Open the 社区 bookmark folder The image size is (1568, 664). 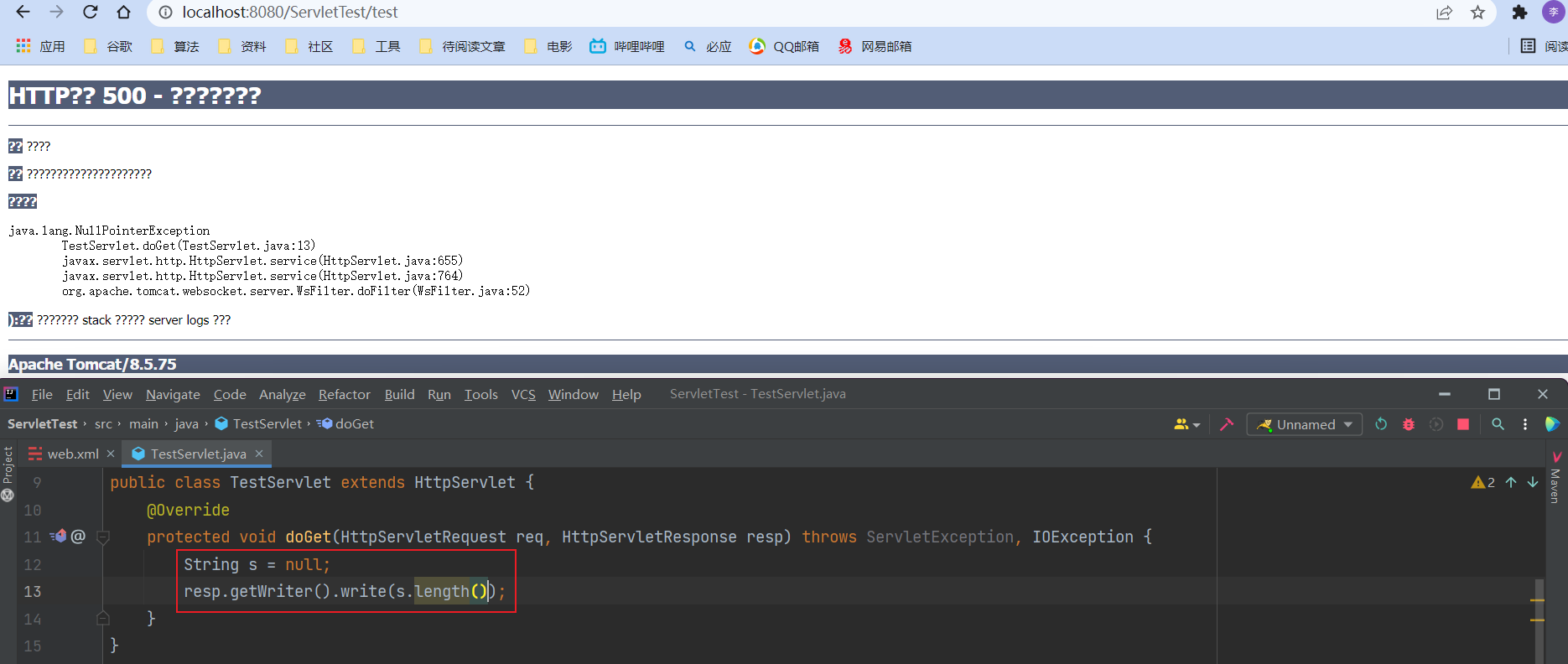[309, 46]
